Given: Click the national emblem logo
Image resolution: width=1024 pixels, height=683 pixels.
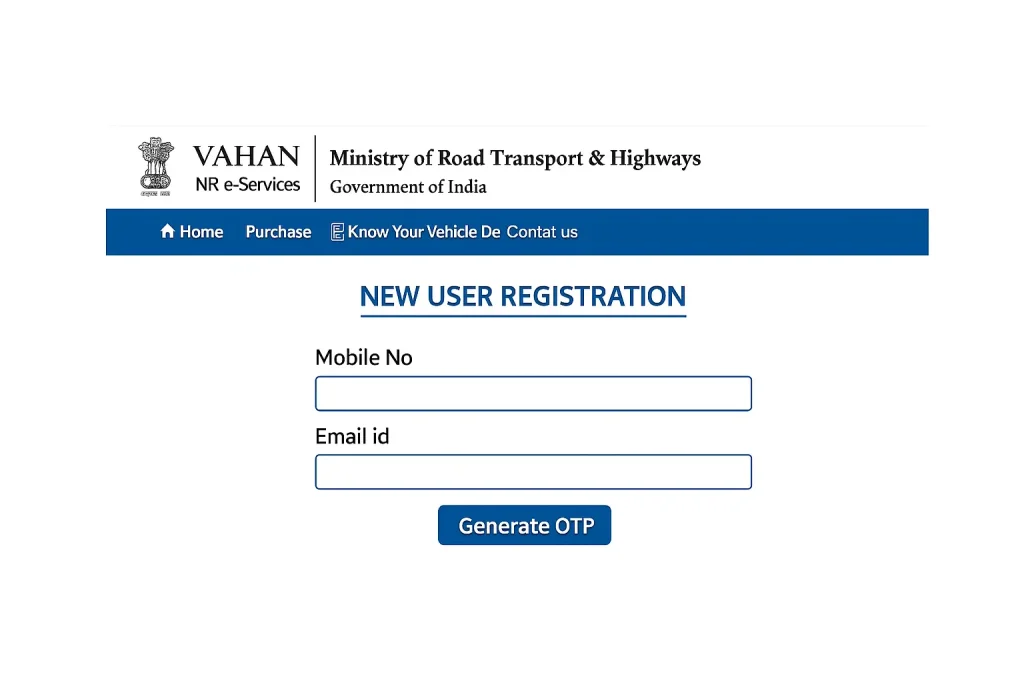Looking at the screenshot, I should (x=155, y=166).
